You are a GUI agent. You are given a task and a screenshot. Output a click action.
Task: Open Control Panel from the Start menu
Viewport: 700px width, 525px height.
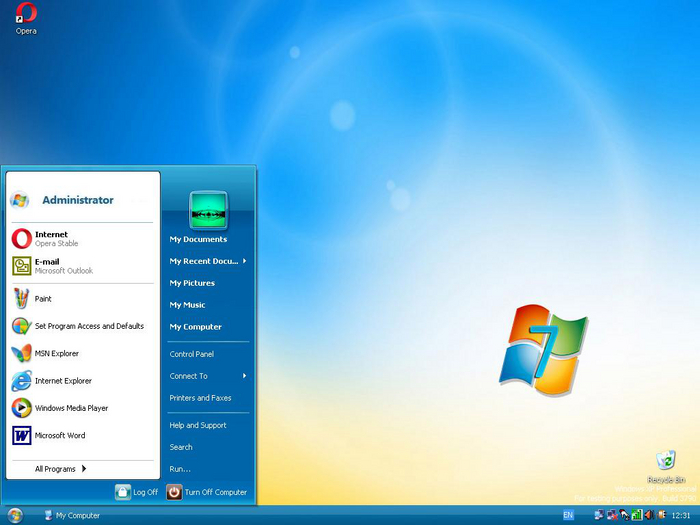pyautogui.click(x=191, y=354)
